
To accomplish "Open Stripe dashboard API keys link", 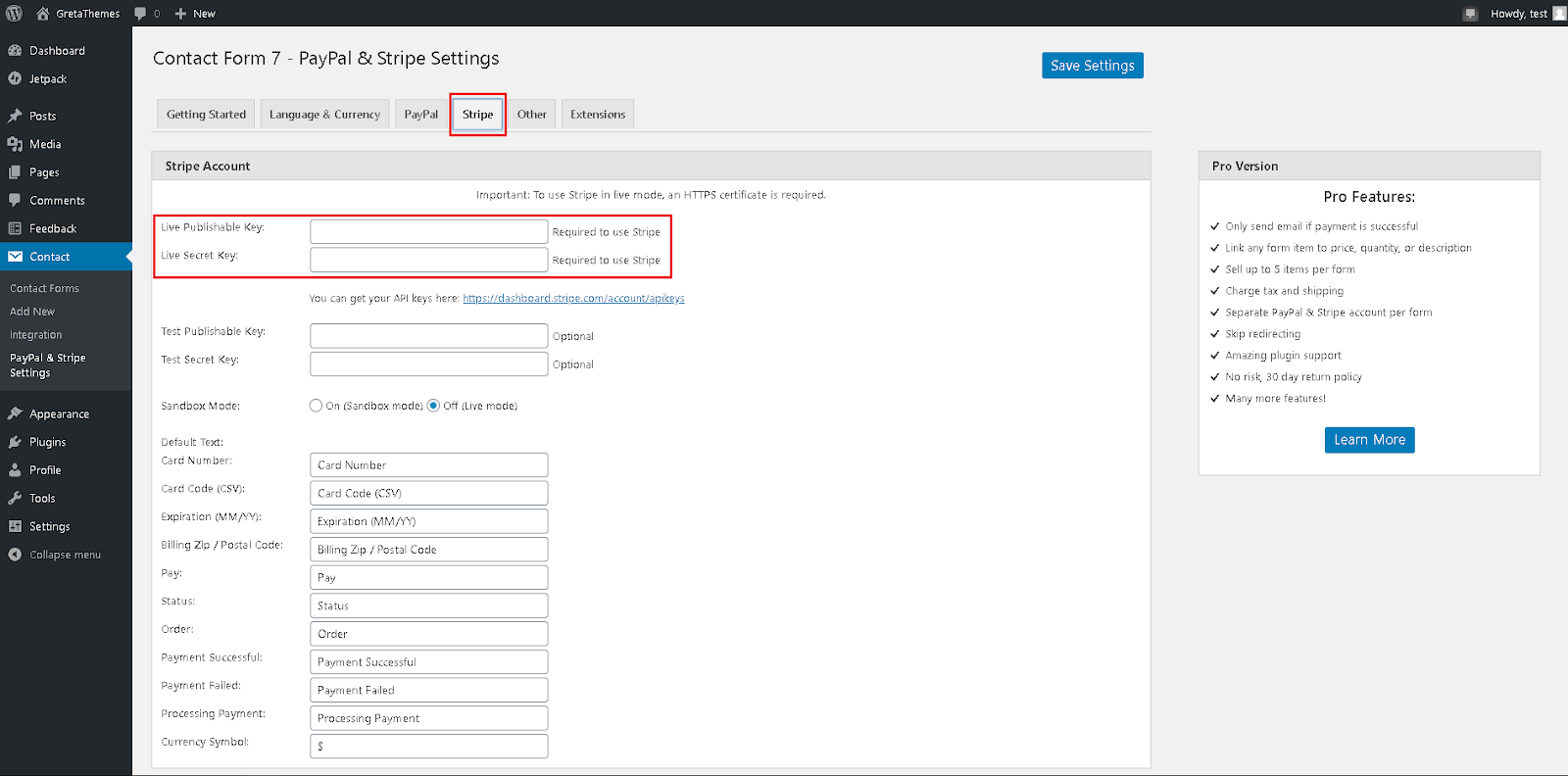I will coord(573,298).
